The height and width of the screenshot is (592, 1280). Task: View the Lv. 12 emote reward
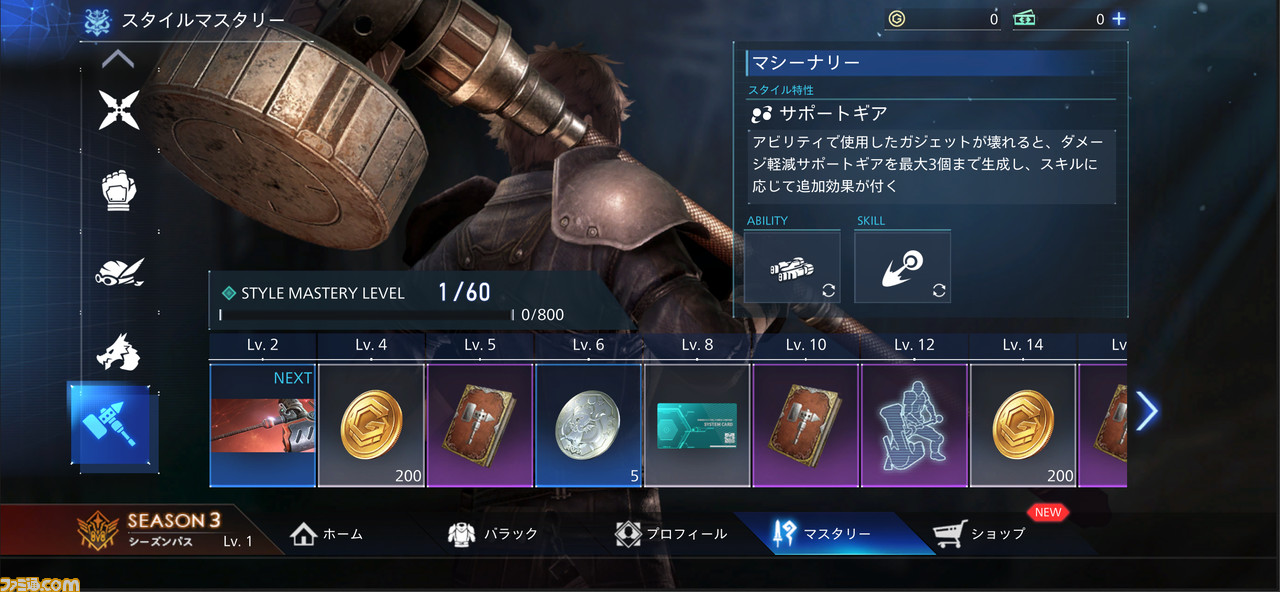coord(914,425)
